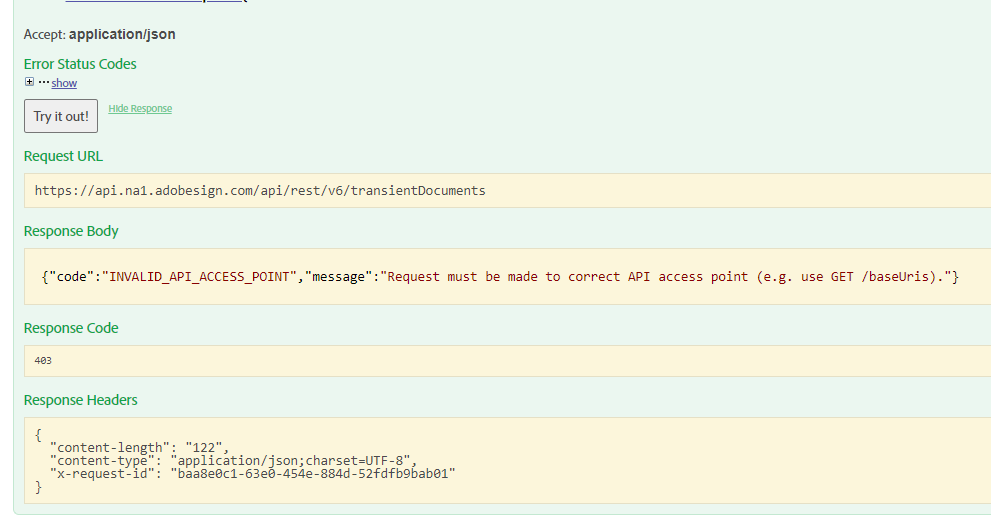This screenshot has width=991, height=526.
Task: Click the "Request URL" heading
Action: pos(63,156)
